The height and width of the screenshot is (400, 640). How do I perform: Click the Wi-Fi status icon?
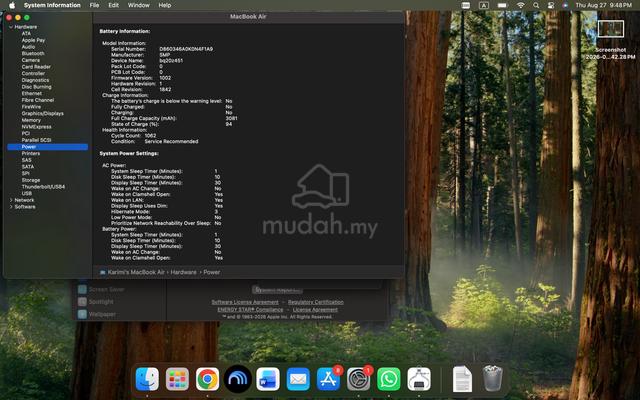click(x=520, y=5)
